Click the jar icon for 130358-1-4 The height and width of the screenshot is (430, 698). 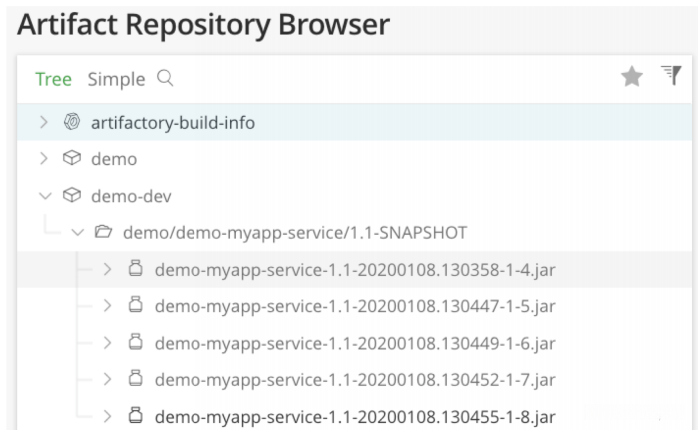point(136,269)
